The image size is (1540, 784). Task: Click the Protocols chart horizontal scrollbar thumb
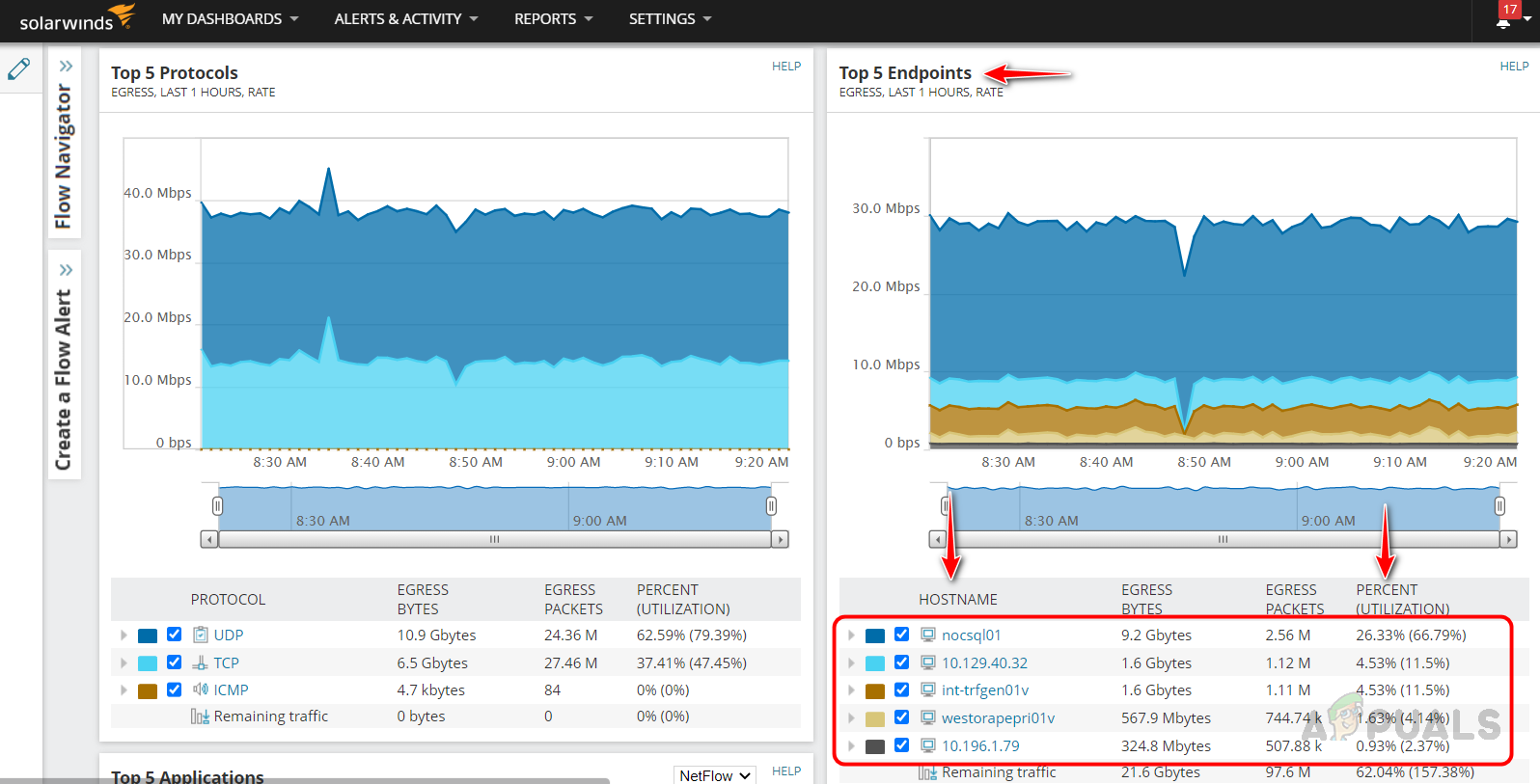(494, 539)
